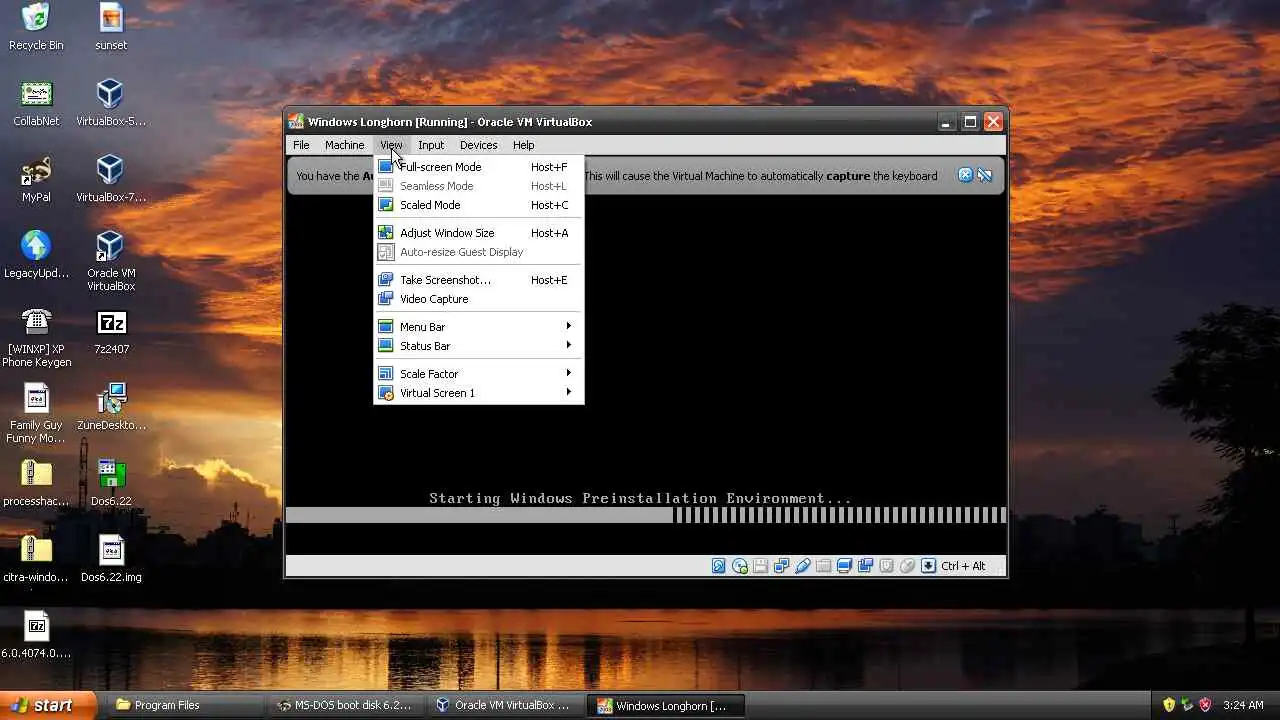This screenshot has width=1280, height=720.
Task: Select the ZuneDesktop desktop icon
Action: (111, 407)
